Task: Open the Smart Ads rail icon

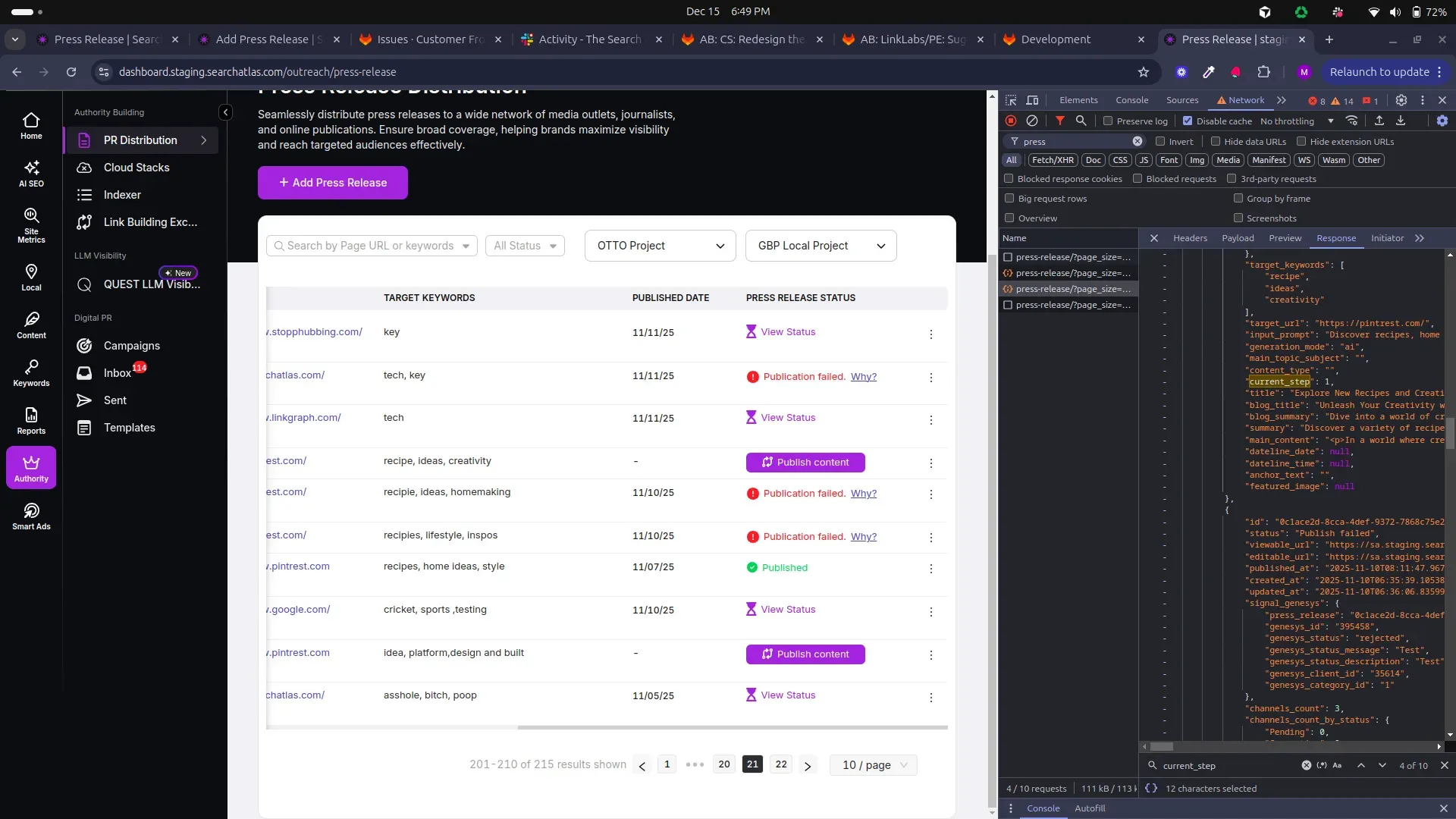Action: [x=31, y=516]
